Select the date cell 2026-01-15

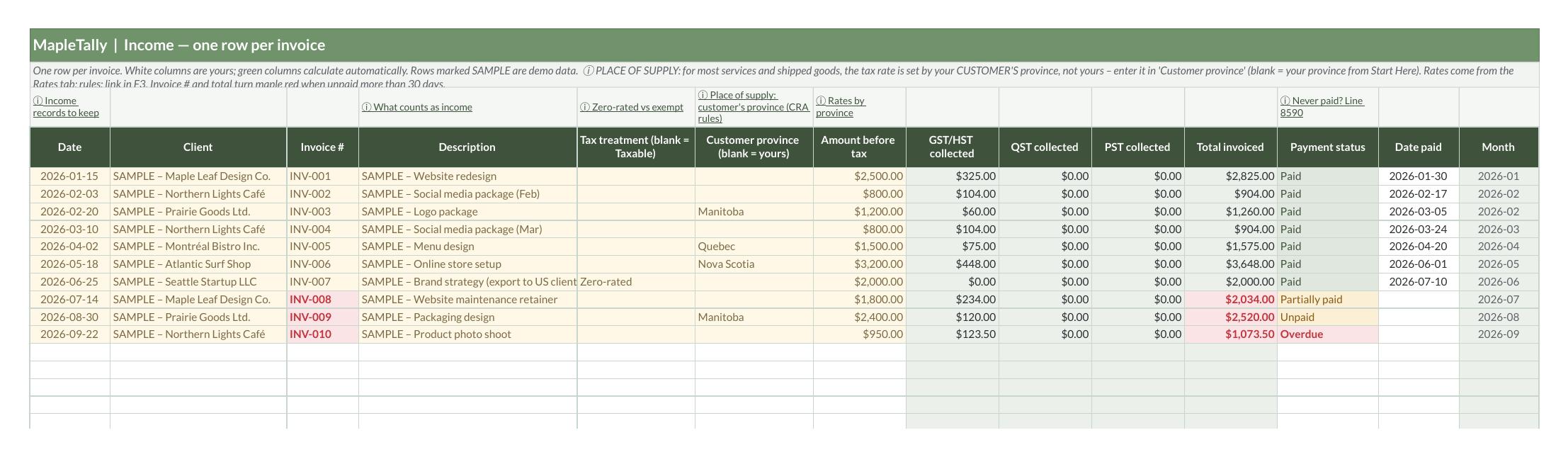(70, 176)
